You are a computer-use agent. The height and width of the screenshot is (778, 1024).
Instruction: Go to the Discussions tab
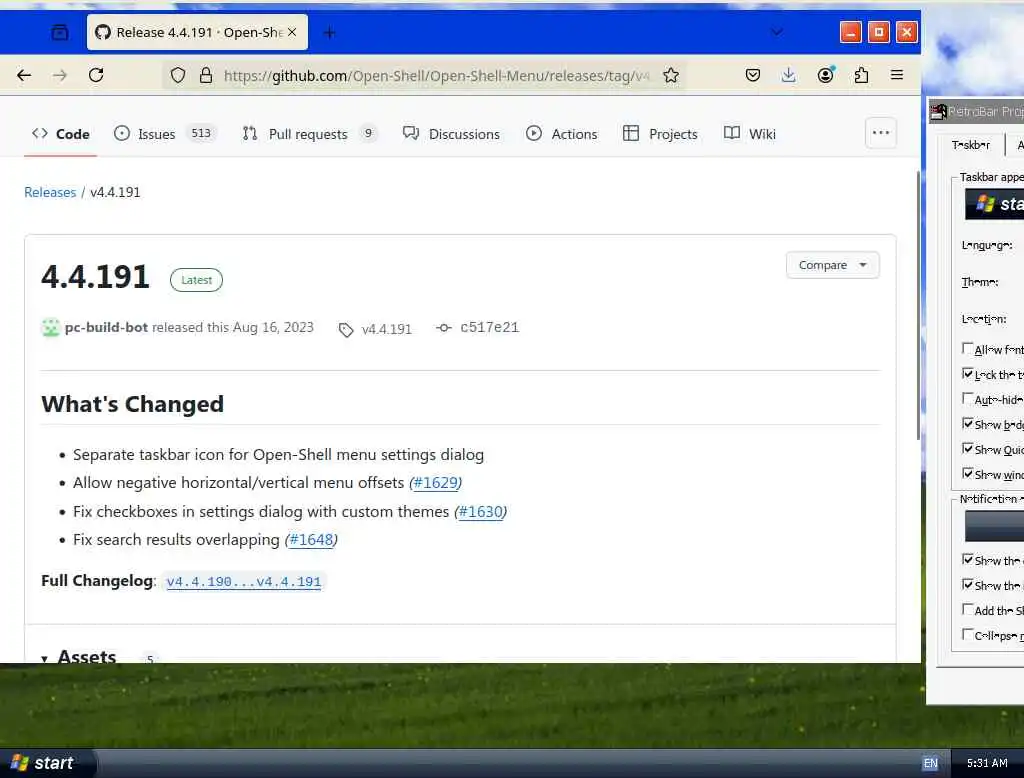point(451,134)
